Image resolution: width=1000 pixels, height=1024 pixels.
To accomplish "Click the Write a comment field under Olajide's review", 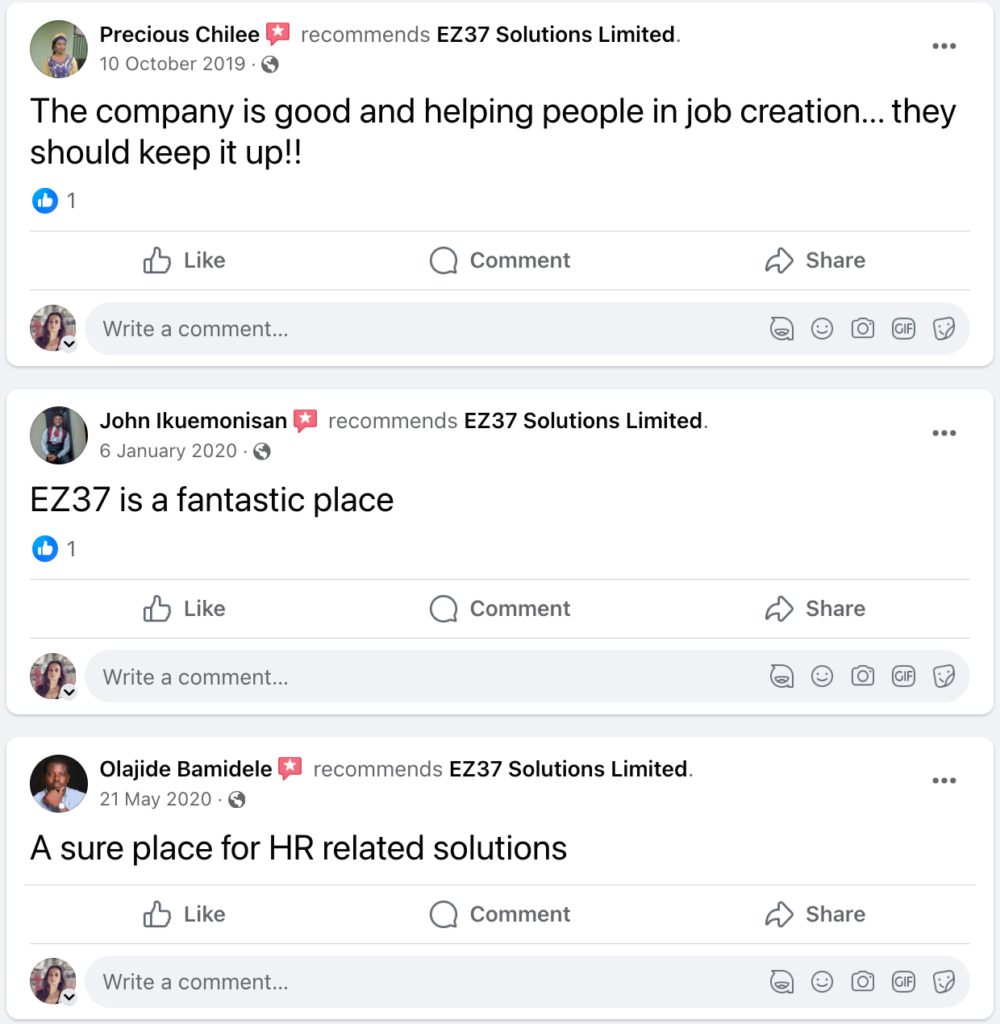I will click(300, 981).
